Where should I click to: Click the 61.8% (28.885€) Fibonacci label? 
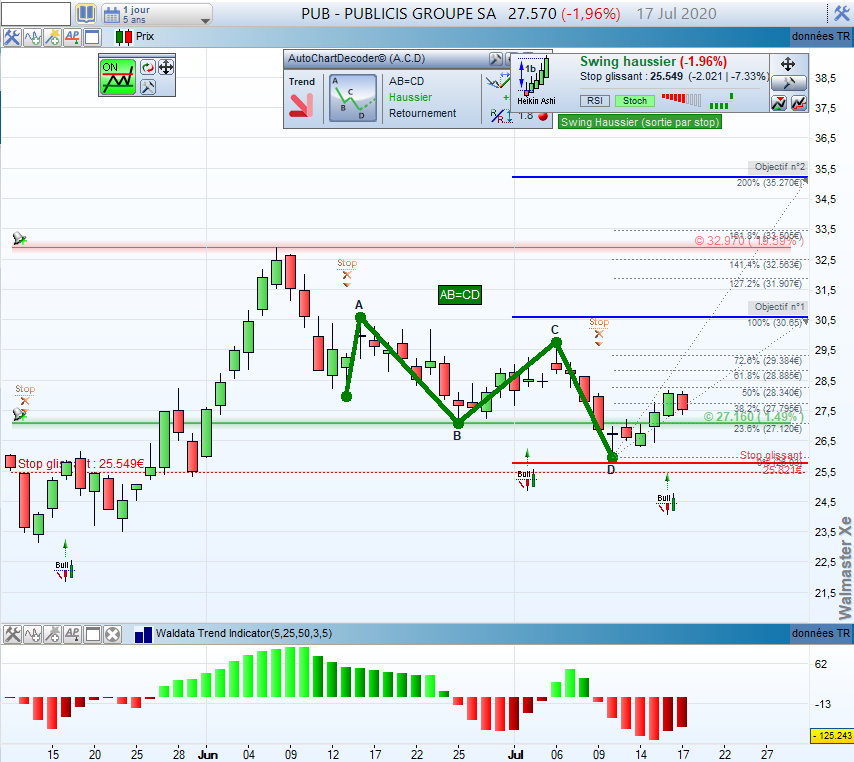tap(767, 376)
